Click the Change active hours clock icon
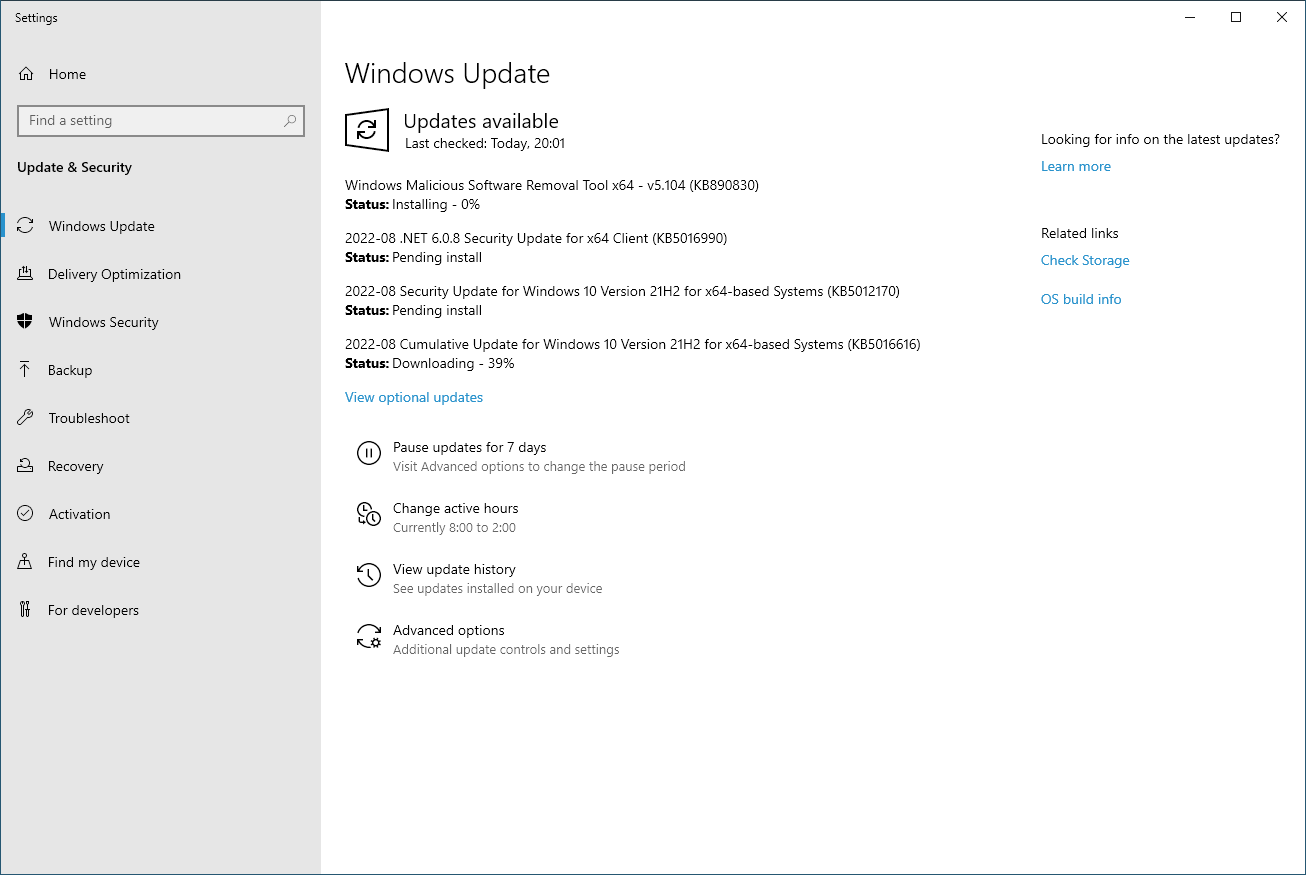Viewport: 1306px width, 875px height. point(369,515)
